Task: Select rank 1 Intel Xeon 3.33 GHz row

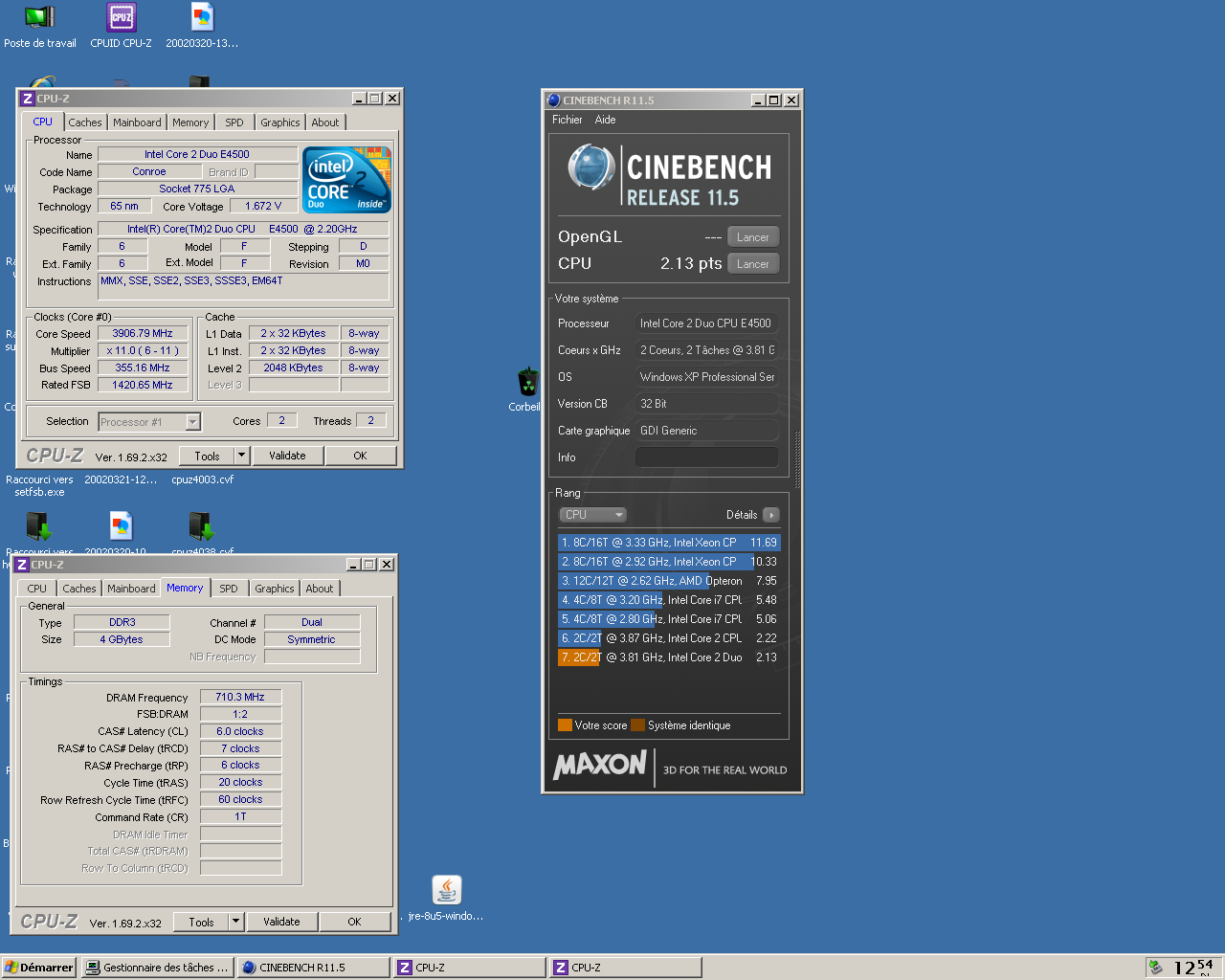Action: click(669, 543)
